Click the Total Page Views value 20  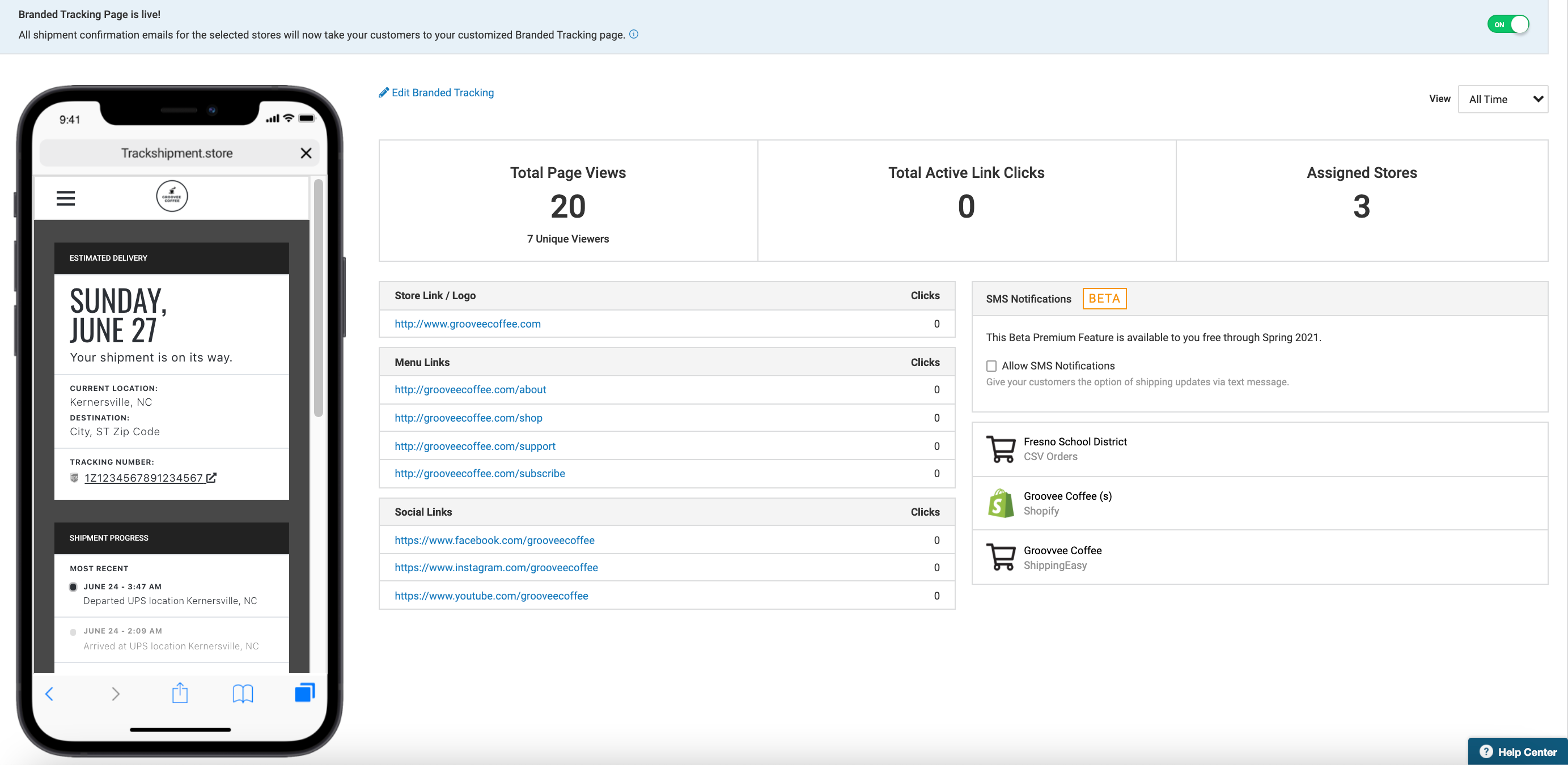[568, 206]
